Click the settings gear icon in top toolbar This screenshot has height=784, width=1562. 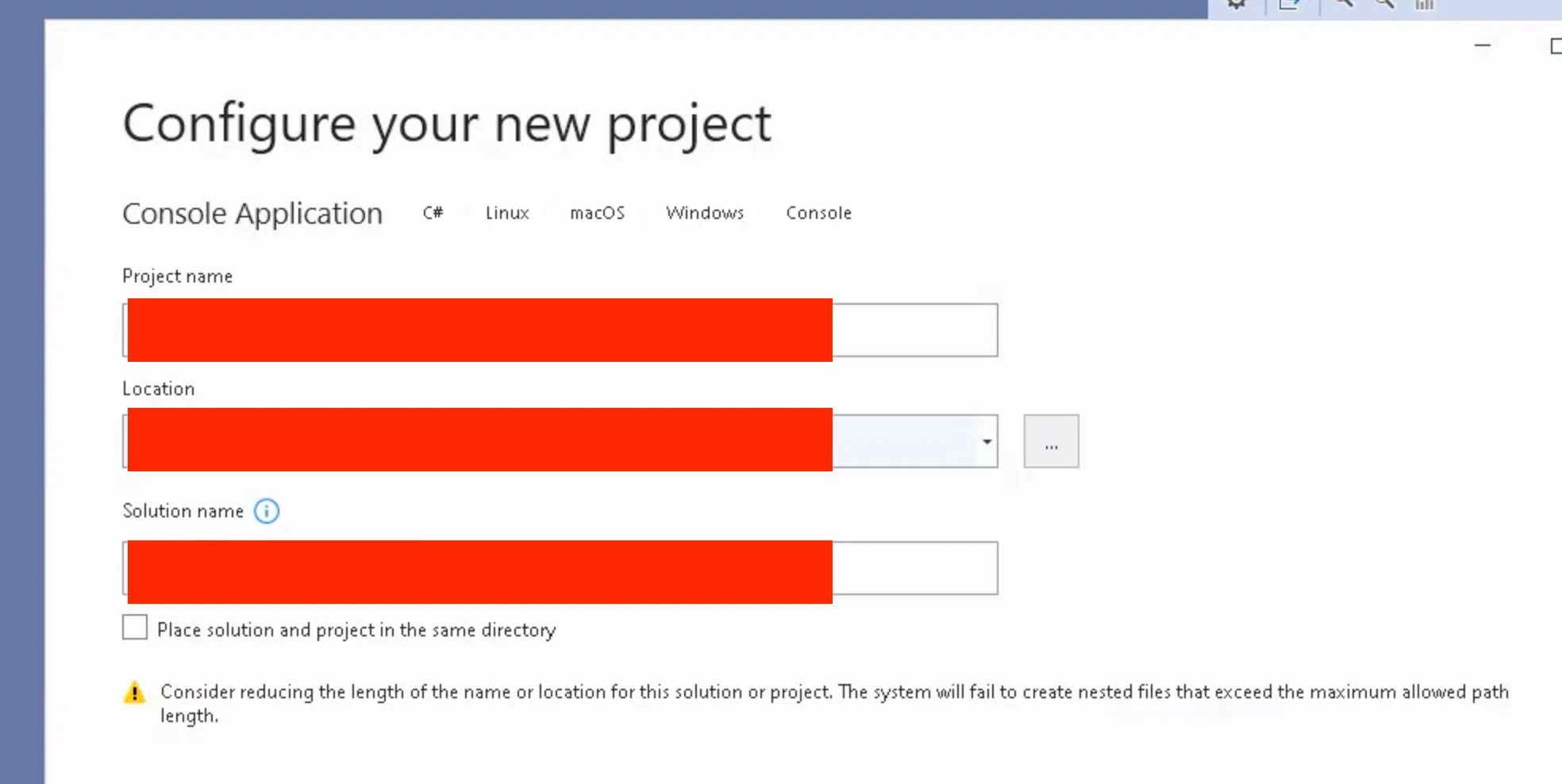coord(1237,5)
